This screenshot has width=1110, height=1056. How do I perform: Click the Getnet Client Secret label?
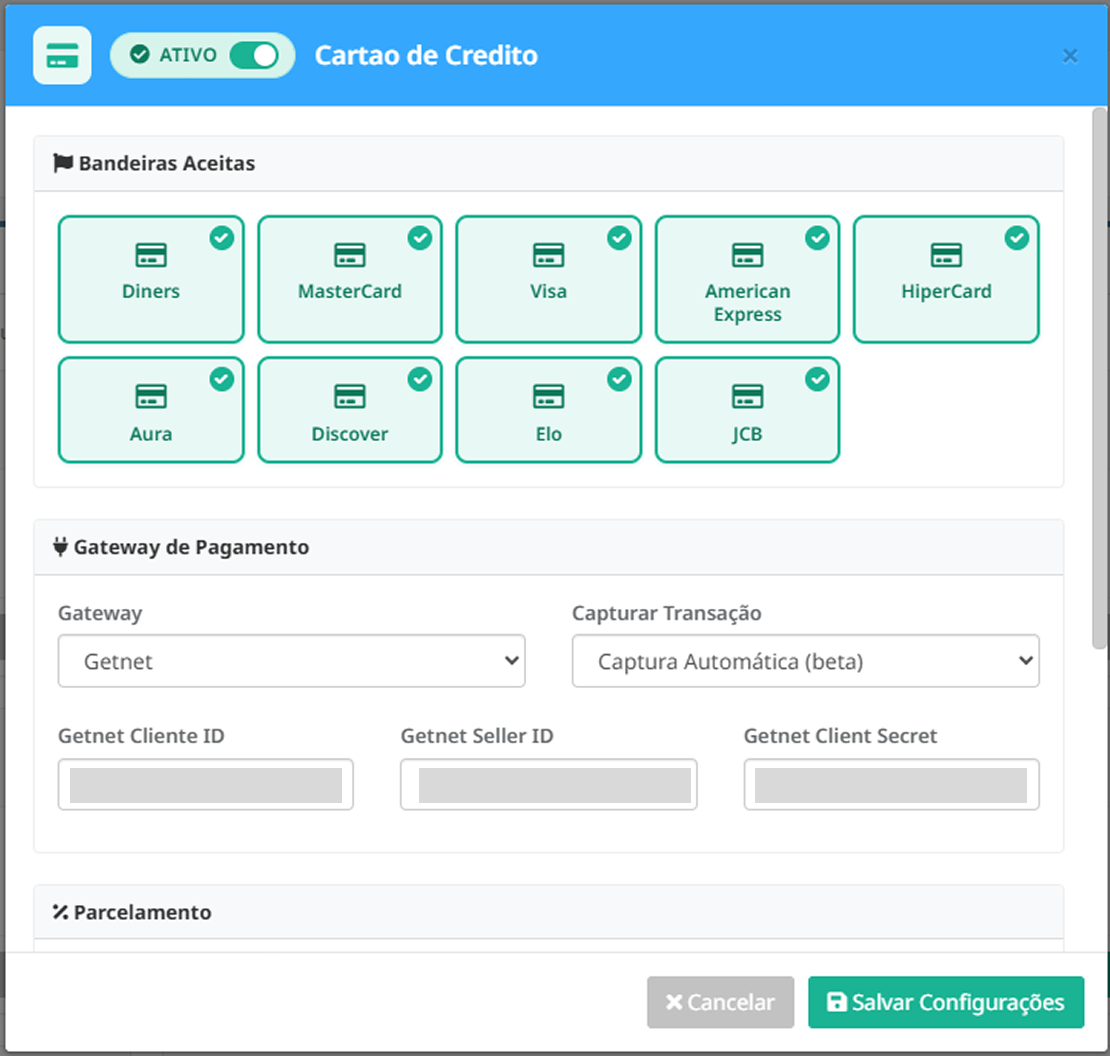(x=840, y=736)
